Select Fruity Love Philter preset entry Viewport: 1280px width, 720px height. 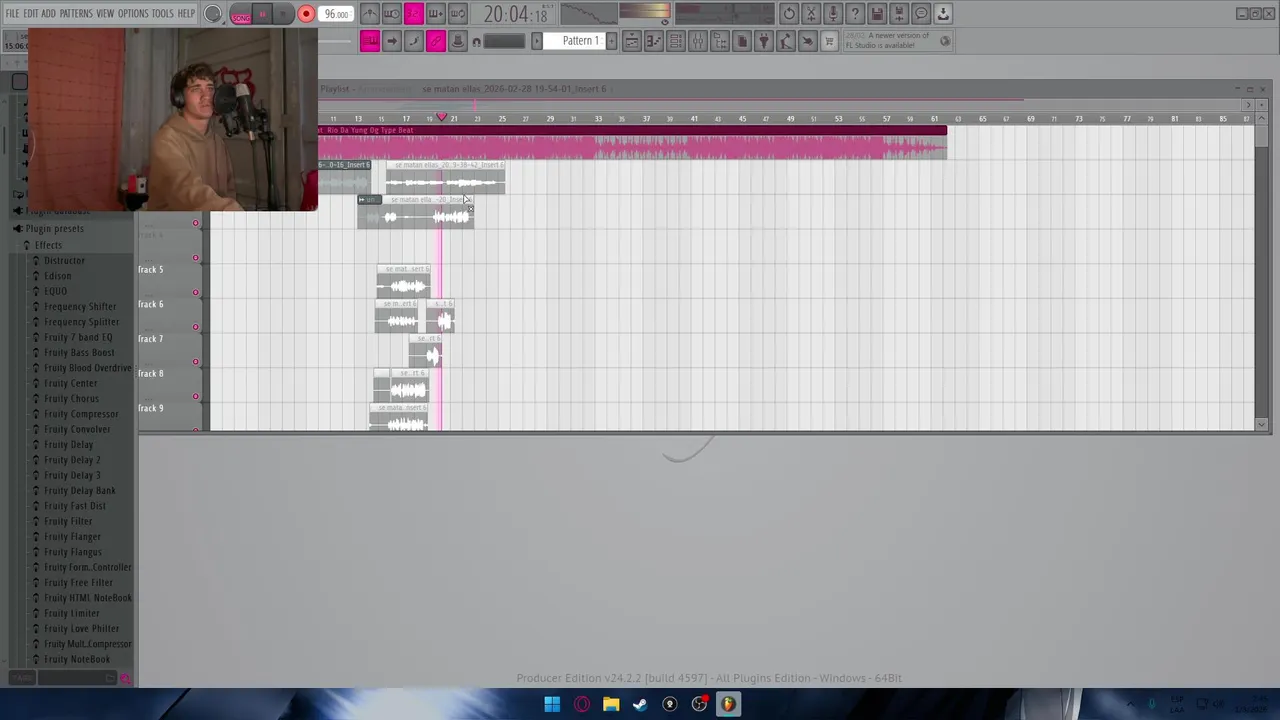point(81,629)
